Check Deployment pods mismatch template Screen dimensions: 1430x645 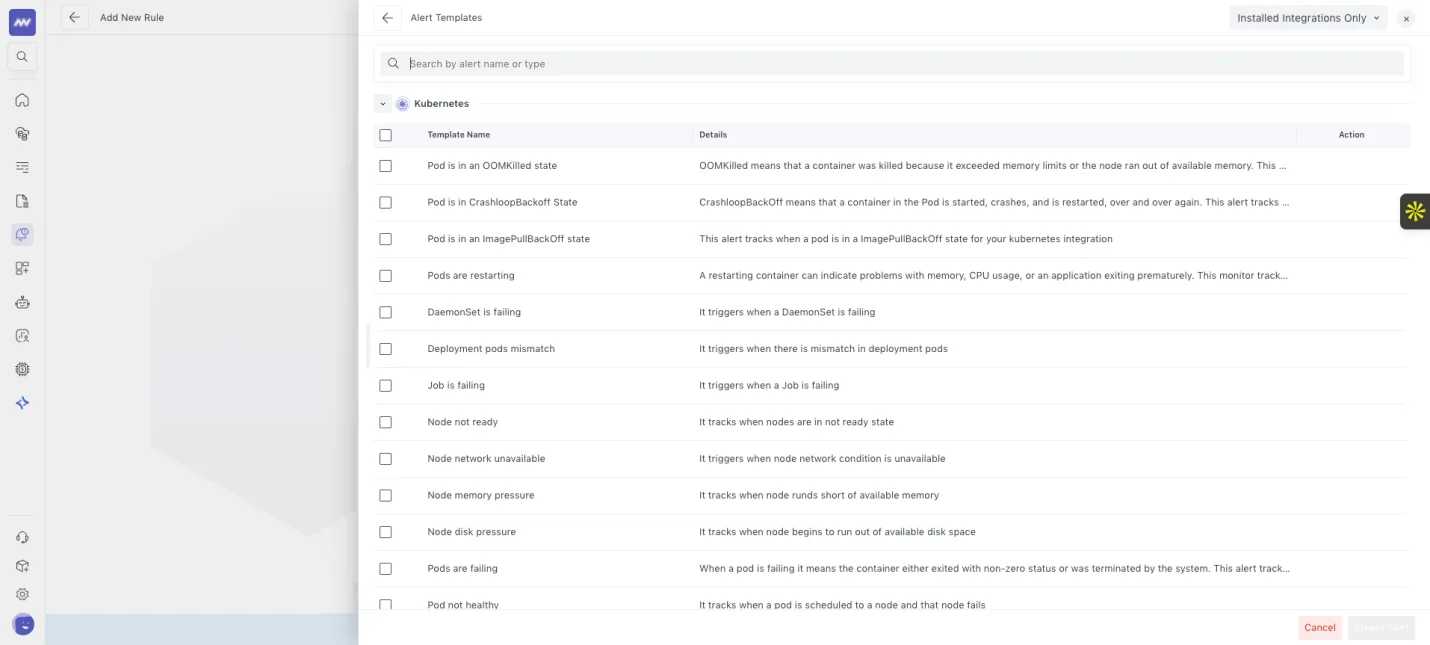[x=385, y=349]
